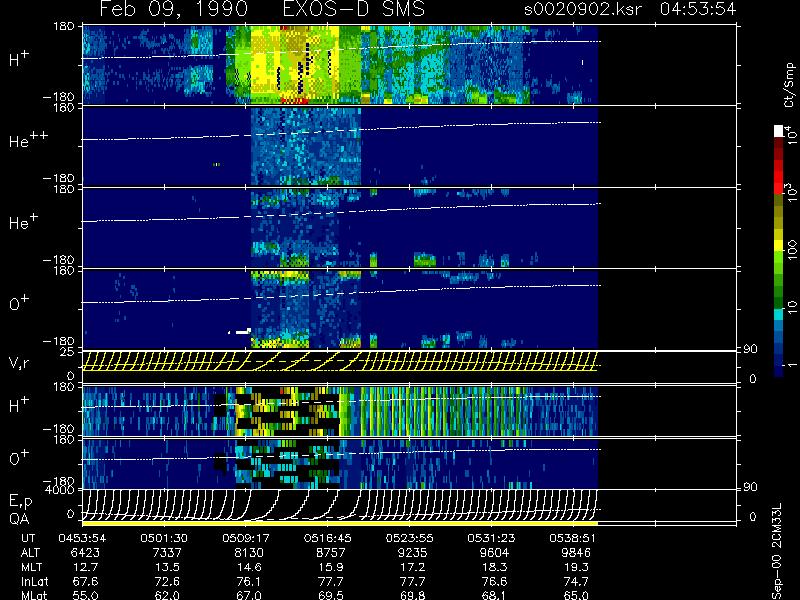
Task: Select the UT value "0501:30"
Action: [164, 538]
